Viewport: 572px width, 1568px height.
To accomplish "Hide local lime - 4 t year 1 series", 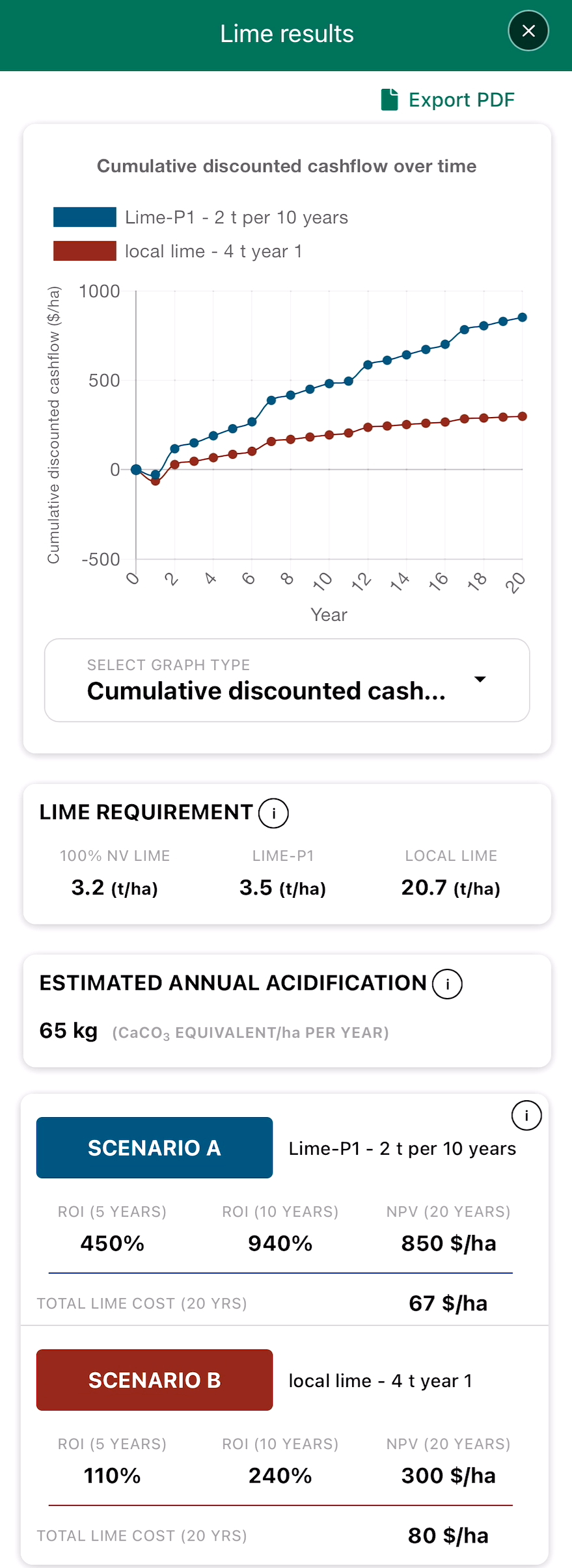I will 213,251.
